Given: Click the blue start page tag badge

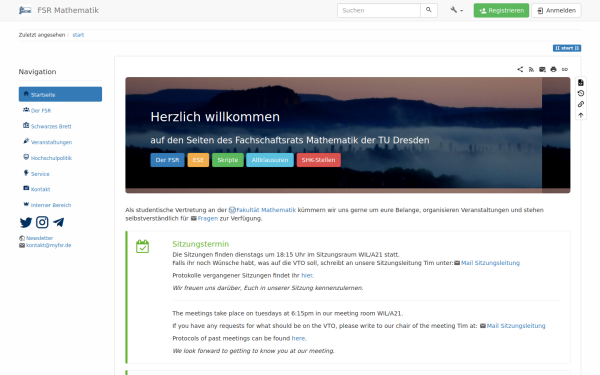Looking at the screenshot, I should pos(567,48).
